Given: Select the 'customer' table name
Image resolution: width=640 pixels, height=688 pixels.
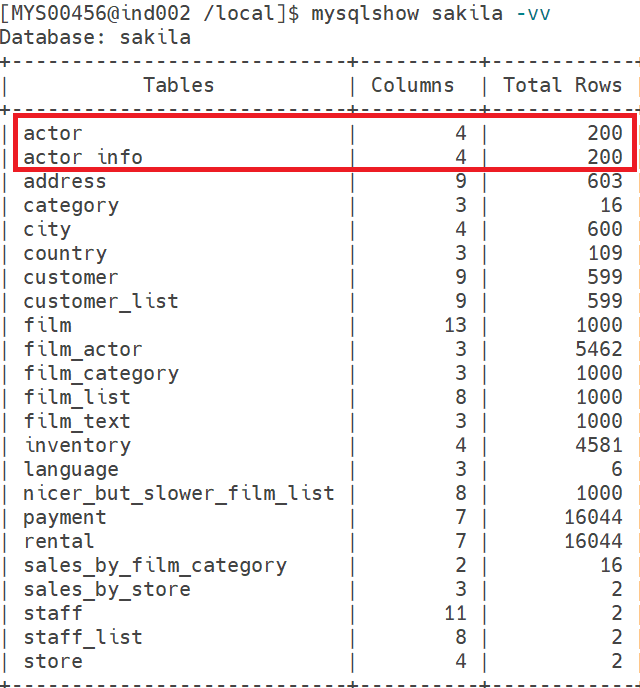Looking at the screenshot, I should [71, 277].
